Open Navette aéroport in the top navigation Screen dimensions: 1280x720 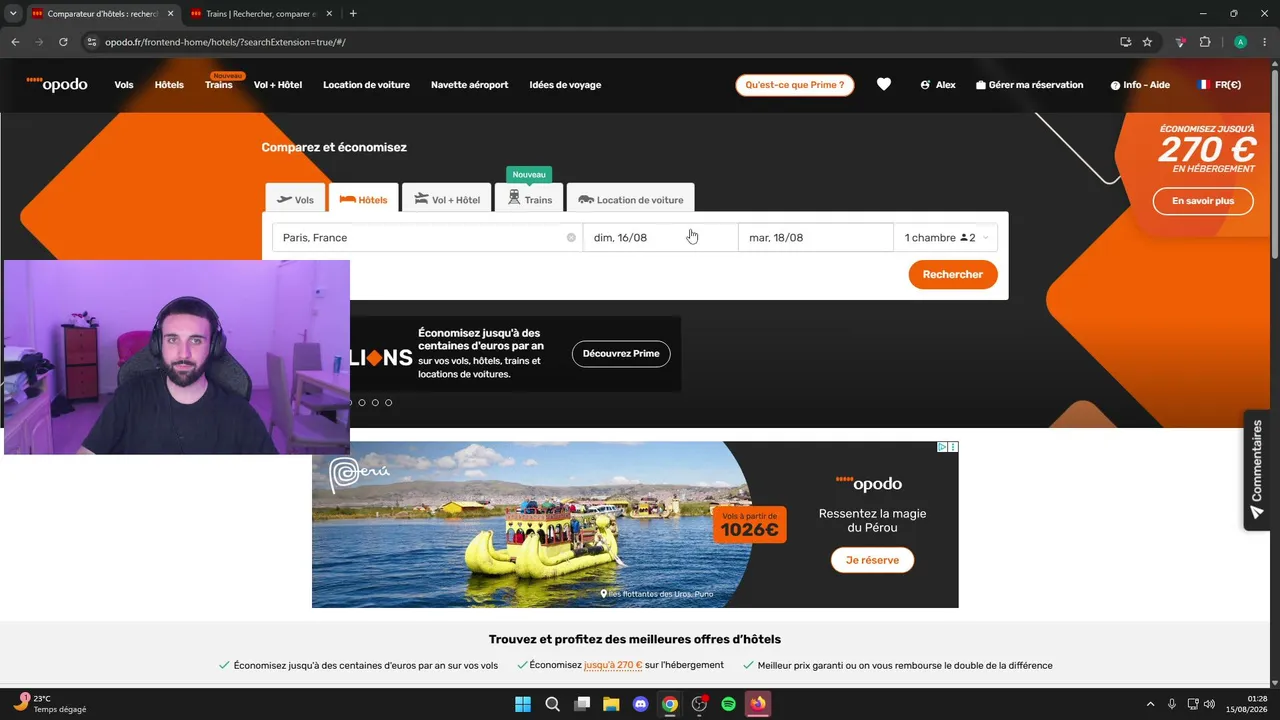coord(470,85)
